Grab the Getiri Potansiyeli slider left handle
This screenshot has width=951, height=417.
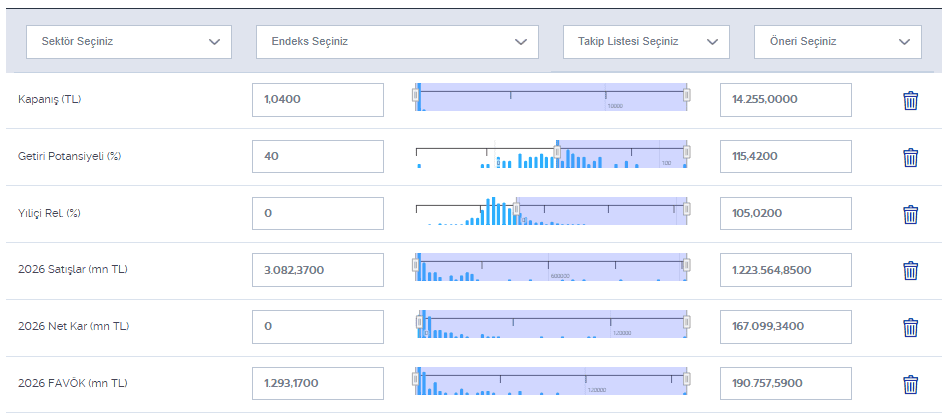(557, 152)
